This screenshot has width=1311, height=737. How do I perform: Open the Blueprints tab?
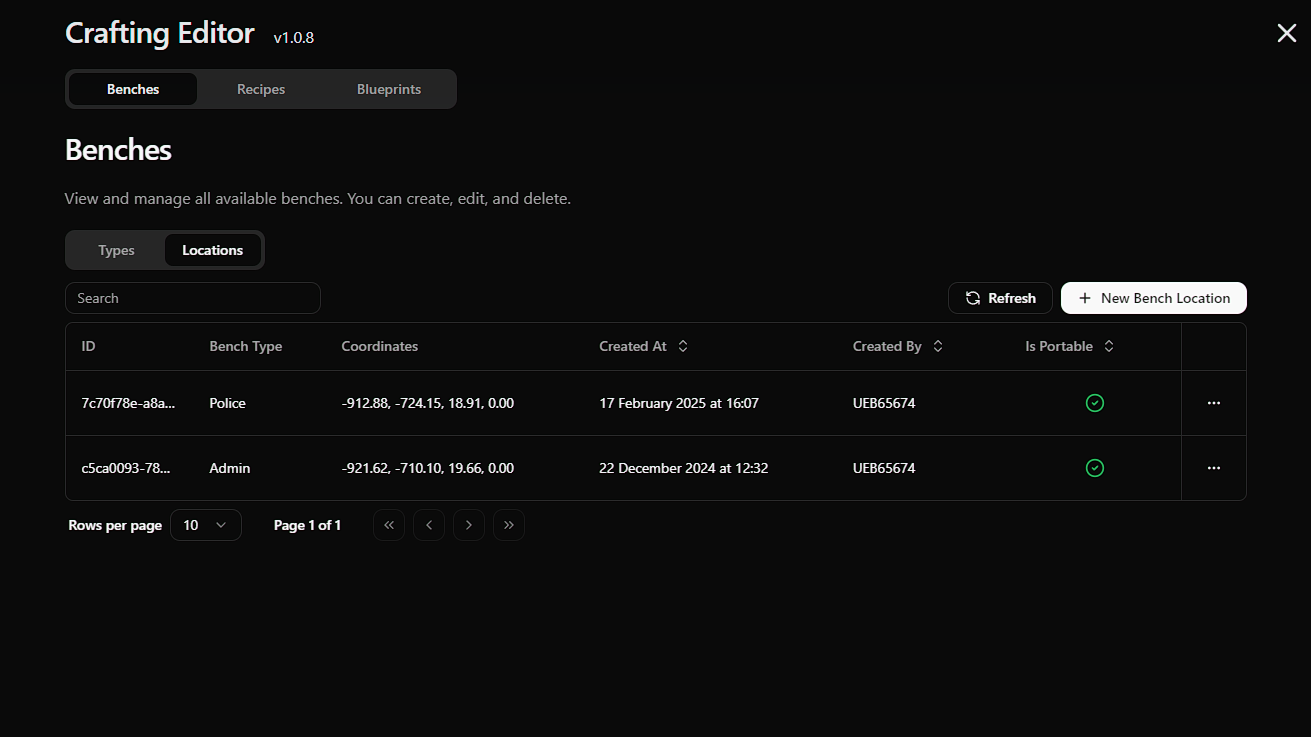click(x=389, y=89)
